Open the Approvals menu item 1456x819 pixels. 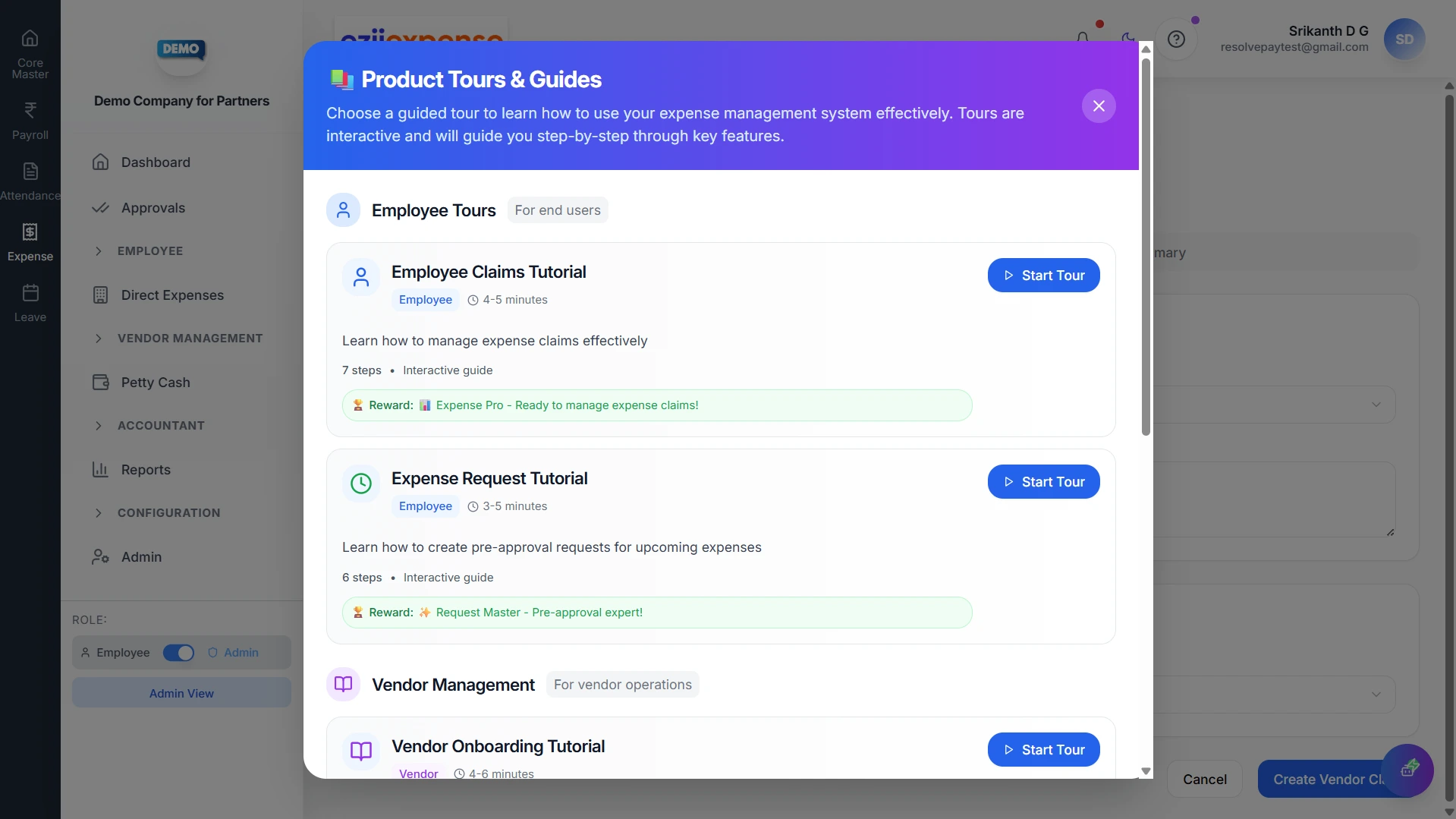153,207
